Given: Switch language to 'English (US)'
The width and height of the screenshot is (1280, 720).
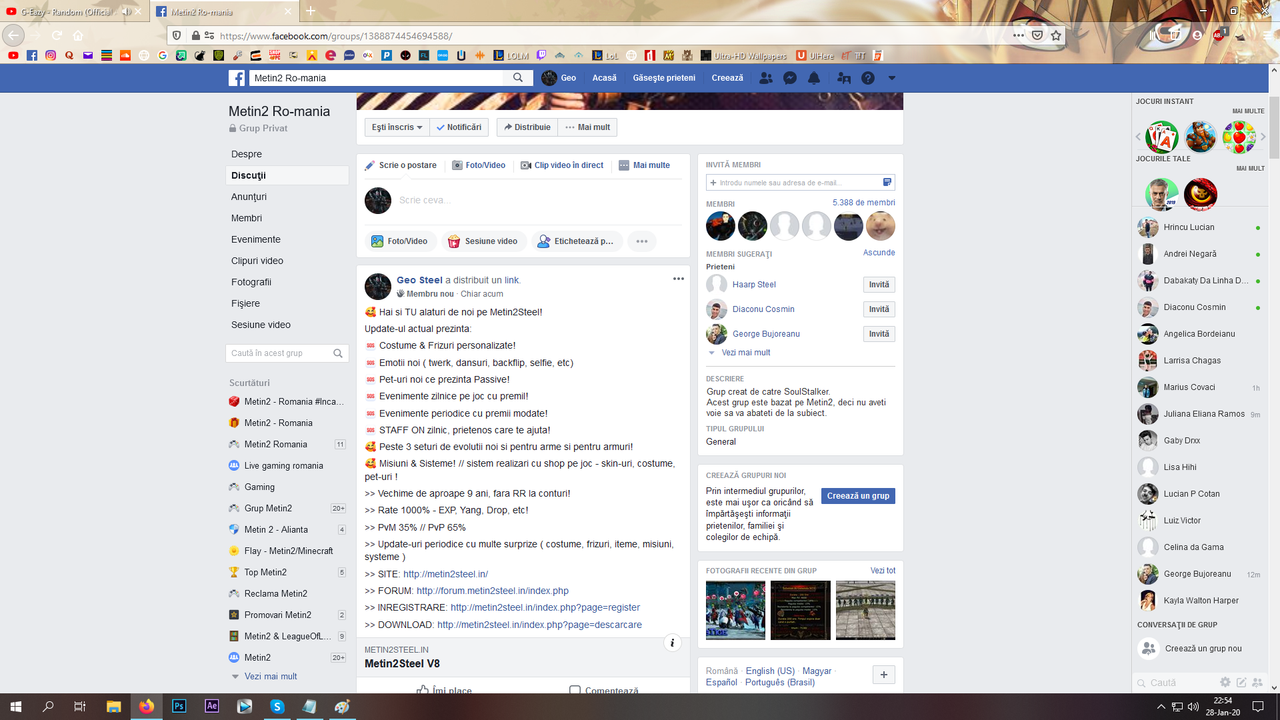Looking at the screenshot, I should click(x=770, y=671).
